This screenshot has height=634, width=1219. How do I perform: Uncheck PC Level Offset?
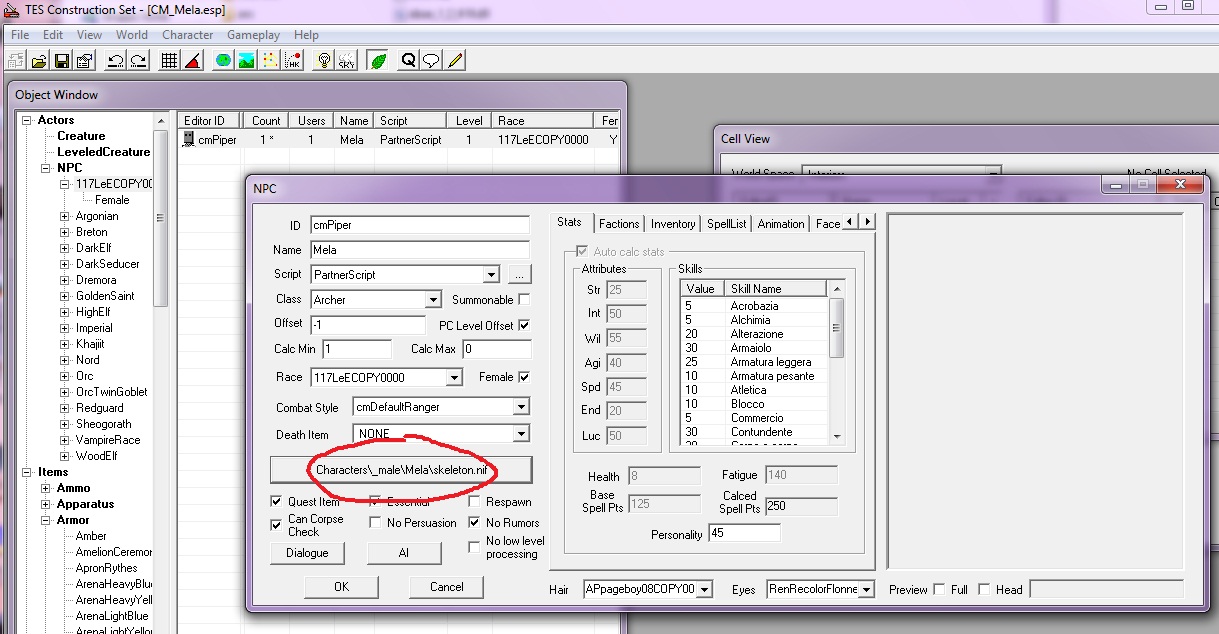tap(524, 325)
